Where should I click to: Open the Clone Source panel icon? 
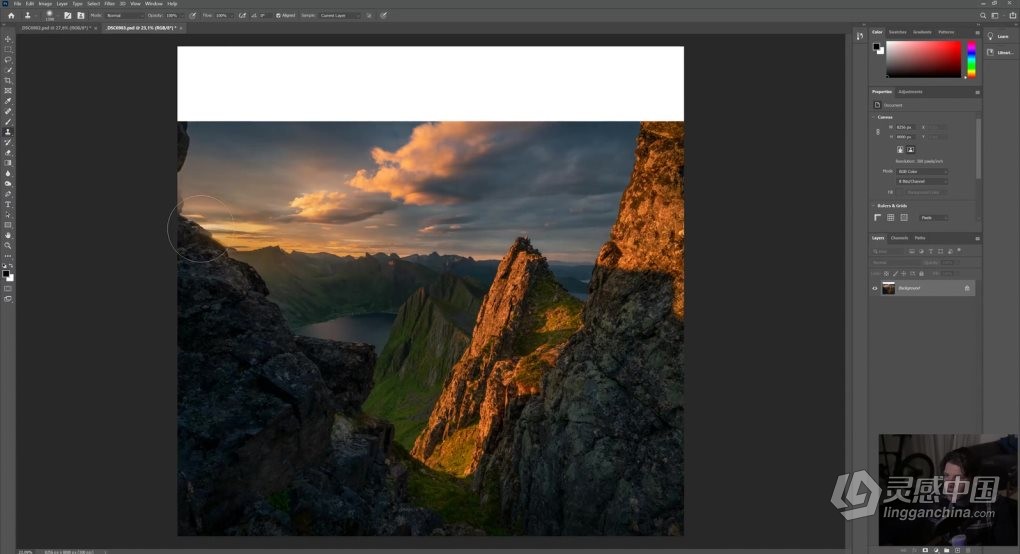[81, 16]
